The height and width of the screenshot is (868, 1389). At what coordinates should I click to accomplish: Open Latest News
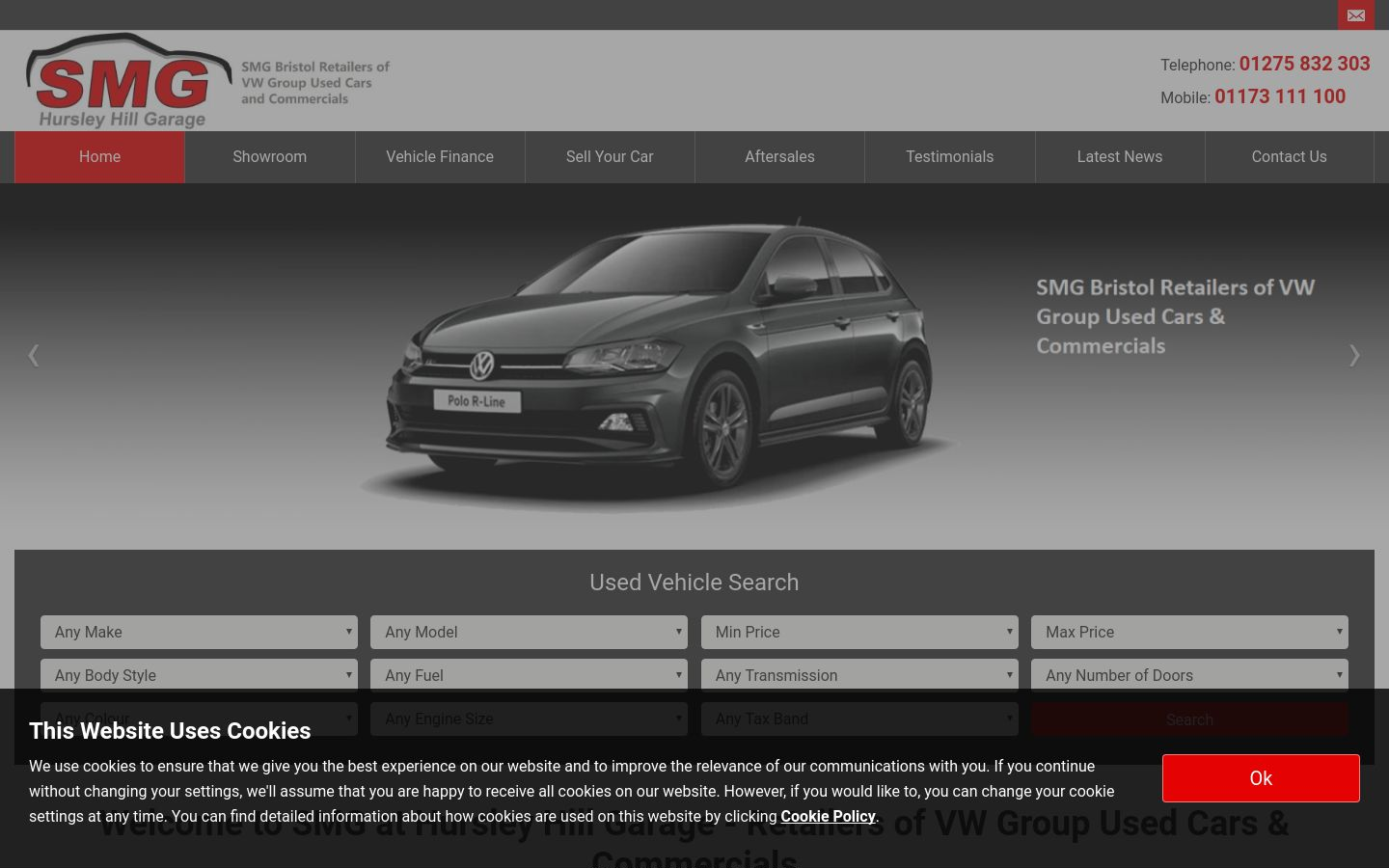click(x=1120, y=157)
